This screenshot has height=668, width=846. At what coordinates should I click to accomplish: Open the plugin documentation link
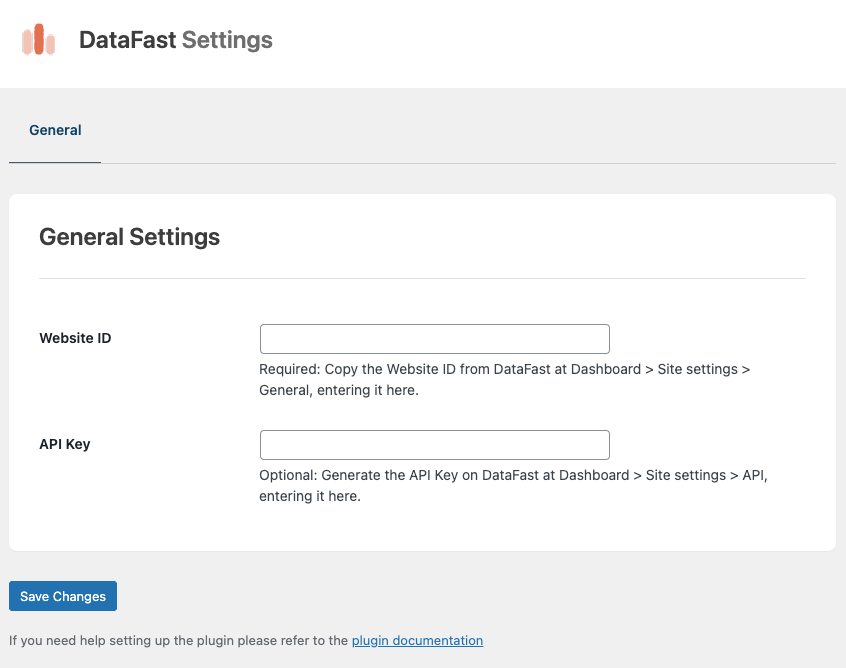[x=417, y=640]
